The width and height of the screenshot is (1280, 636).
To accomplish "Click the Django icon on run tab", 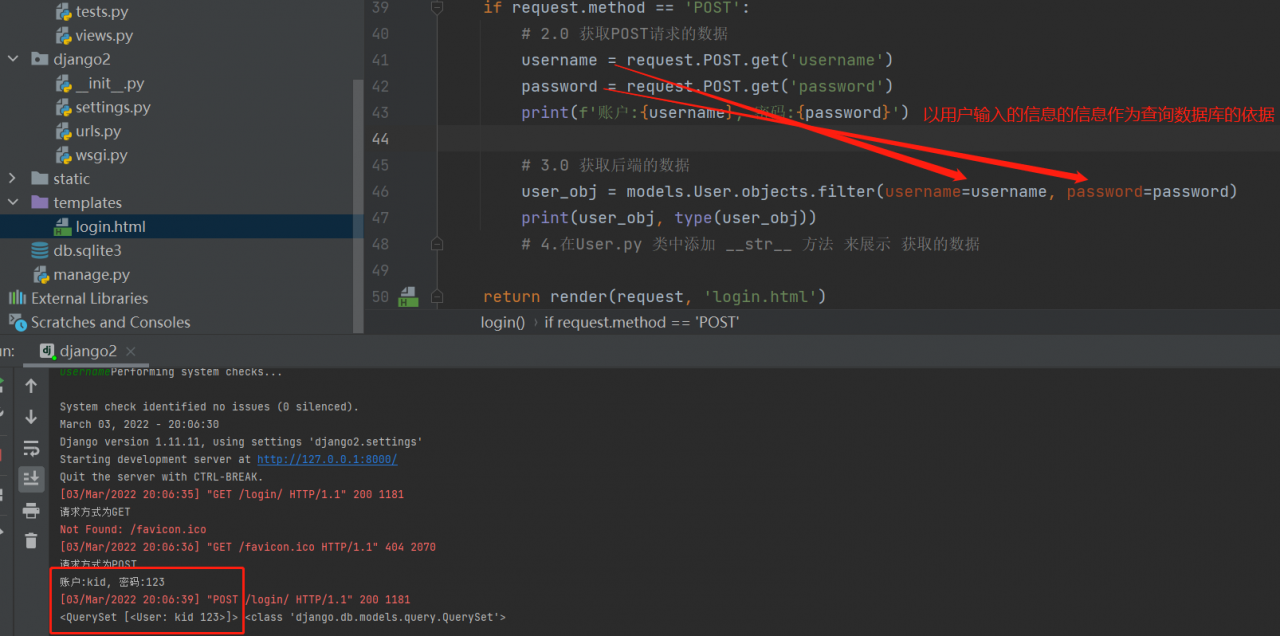I will (47, 351).
